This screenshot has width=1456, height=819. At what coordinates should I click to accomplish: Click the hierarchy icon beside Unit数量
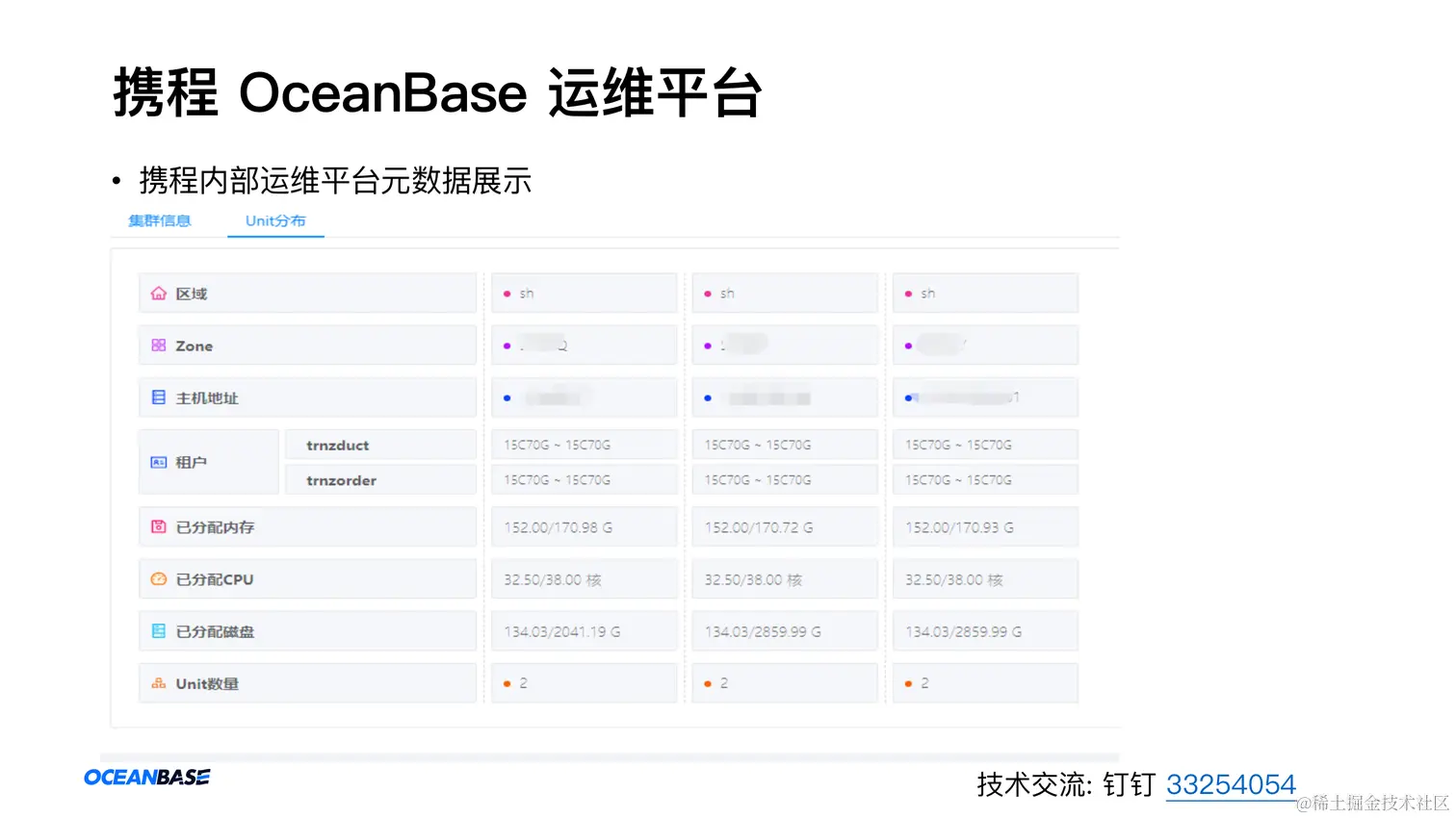tap(159, 683)
